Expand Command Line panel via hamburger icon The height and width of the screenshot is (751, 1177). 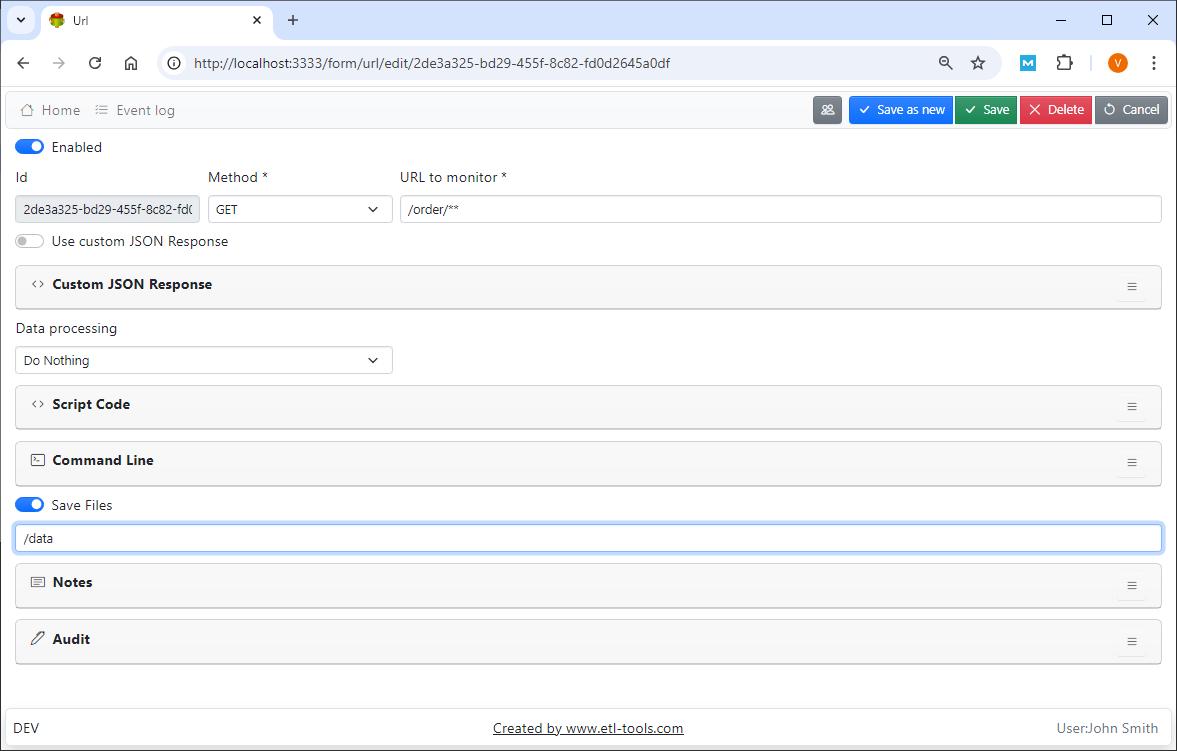pyautogui.click(x=1132, y=463)
